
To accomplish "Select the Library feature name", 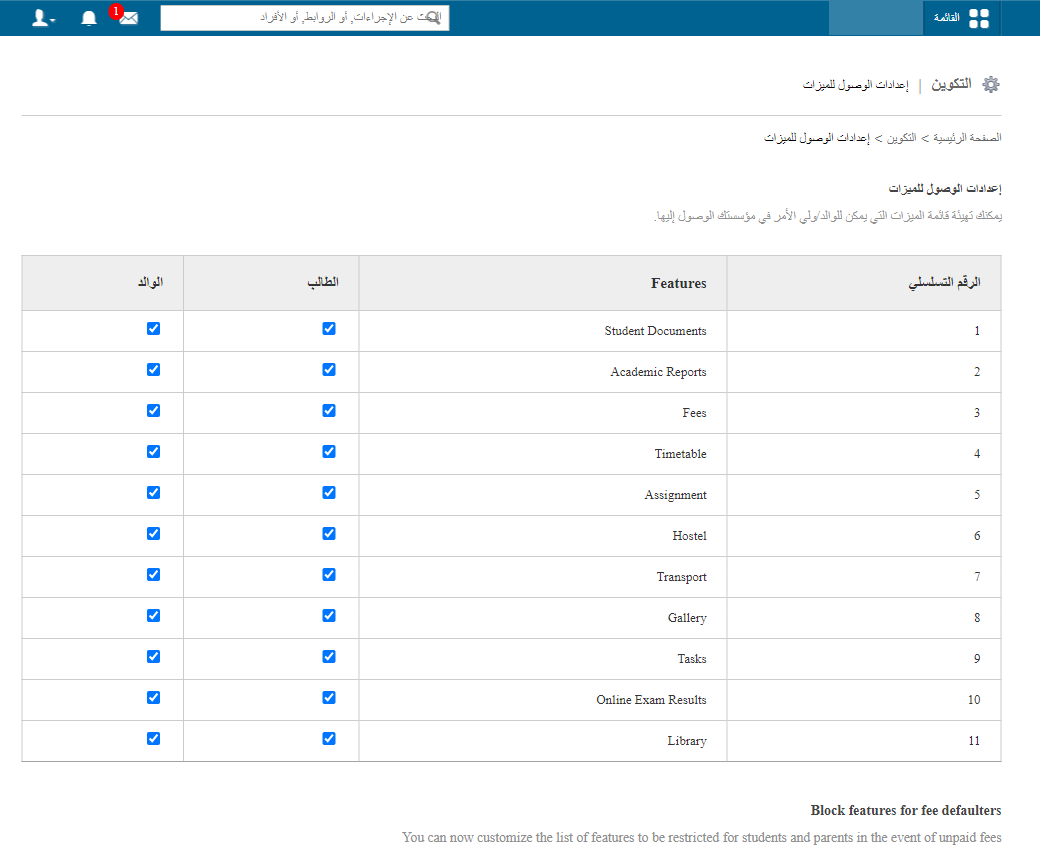I will pyautogui.click(x=687, y=741).
